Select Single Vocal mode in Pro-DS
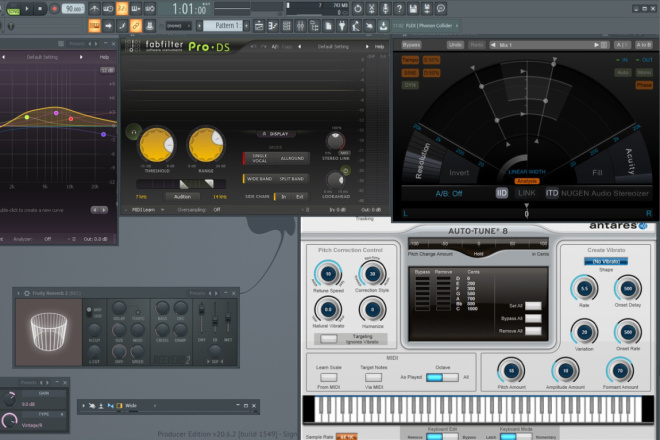The image size is (660, 440). tap(259, 158)
